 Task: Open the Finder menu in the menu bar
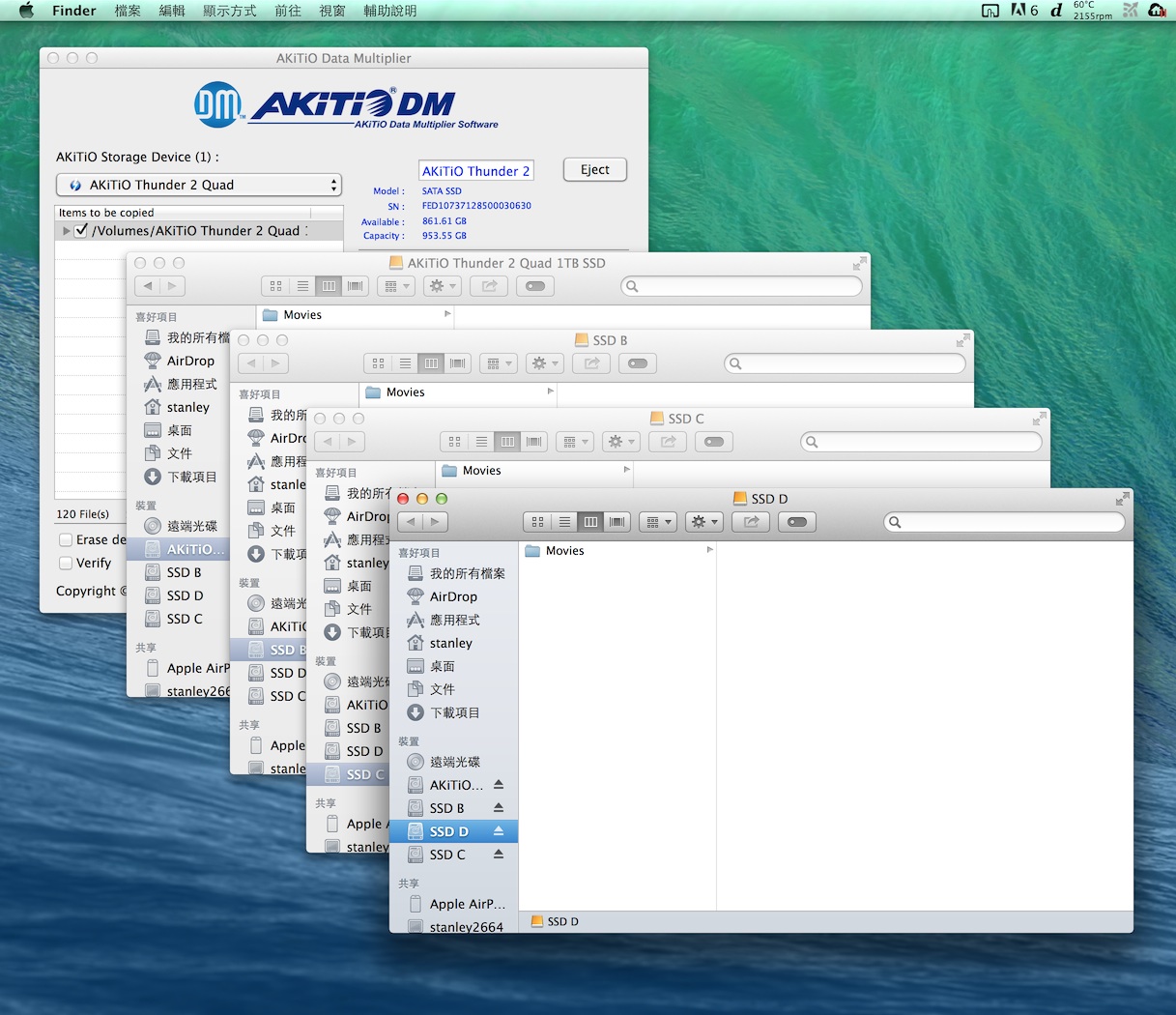[74, 11]
